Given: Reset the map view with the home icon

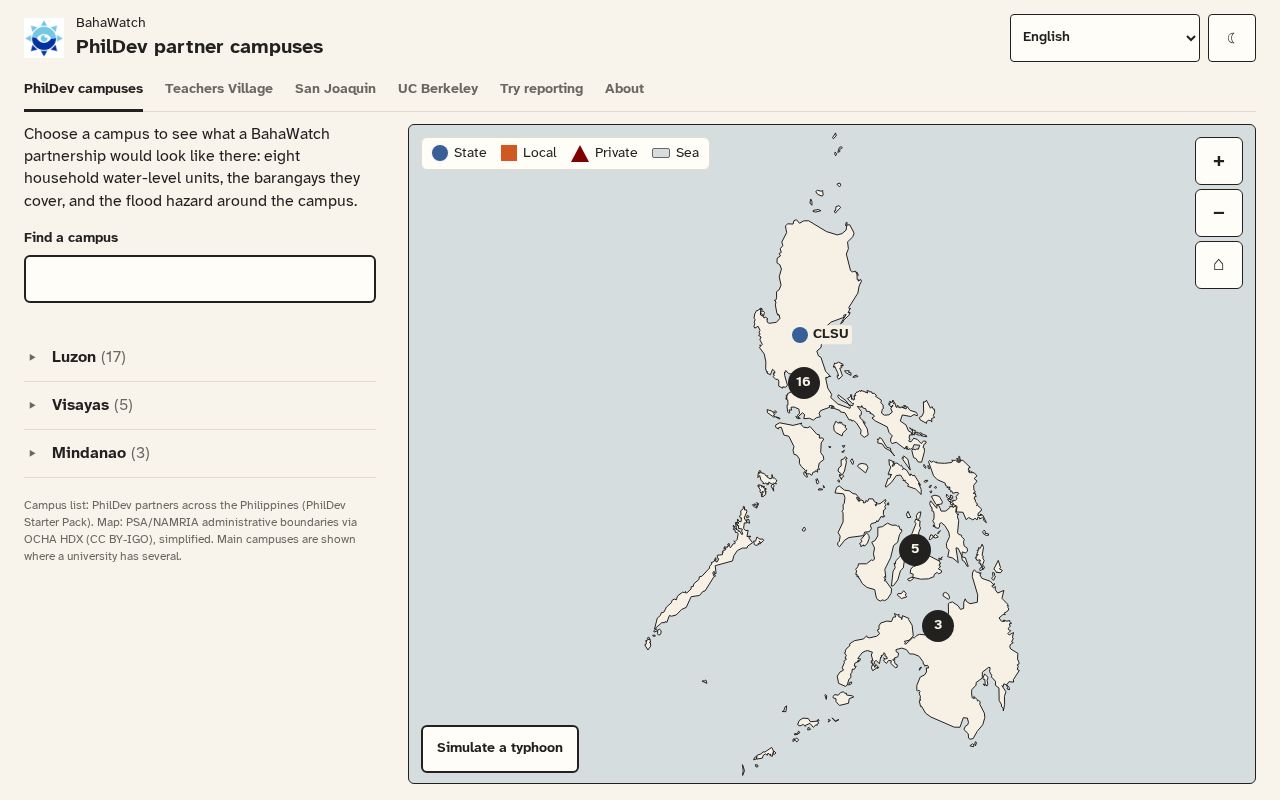Looking at the screenshot, I should pyautogui.click(x=1219, y=265).
